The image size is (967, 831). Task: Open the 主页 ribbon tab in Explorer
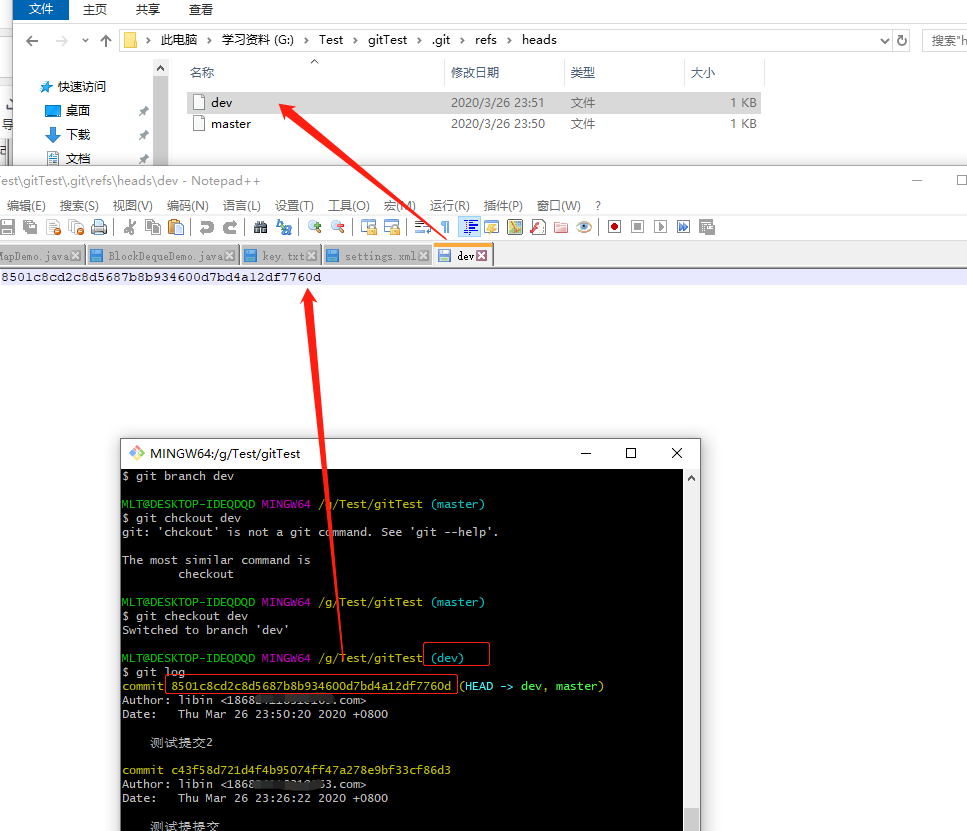tap(95, 10)
